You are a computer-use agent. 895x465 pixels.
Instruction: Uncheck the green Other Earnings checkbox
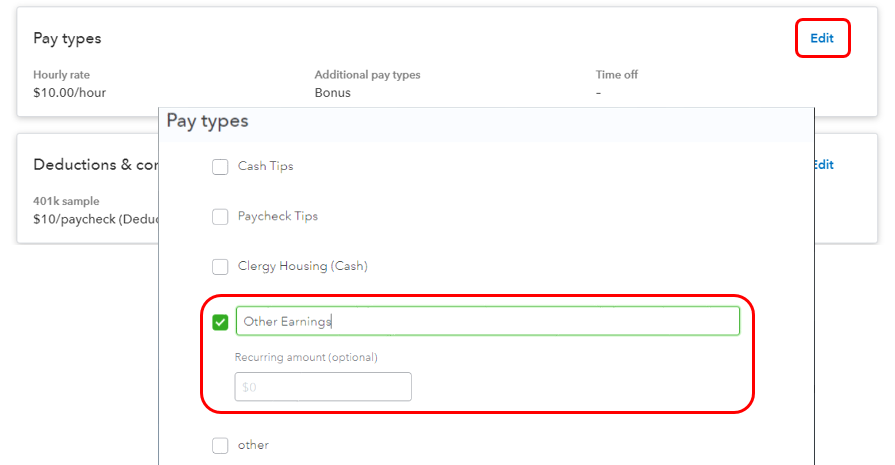[x=220, y=322]
